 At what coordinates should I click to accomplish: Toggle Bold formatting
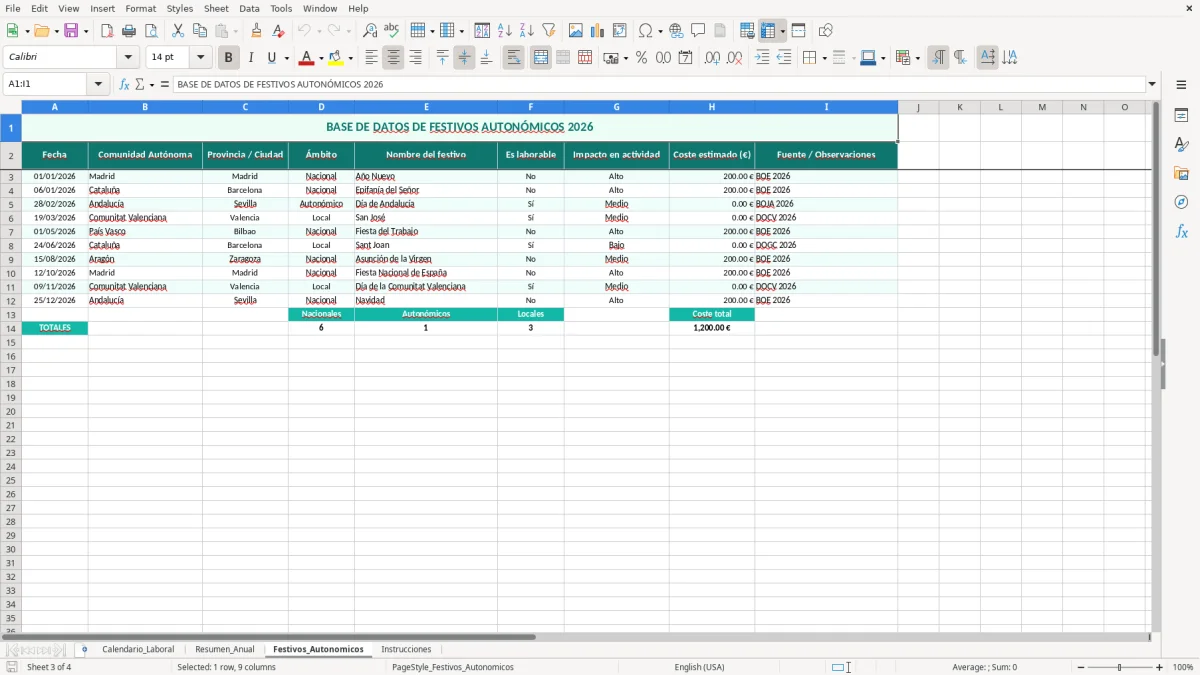(228, 58)
